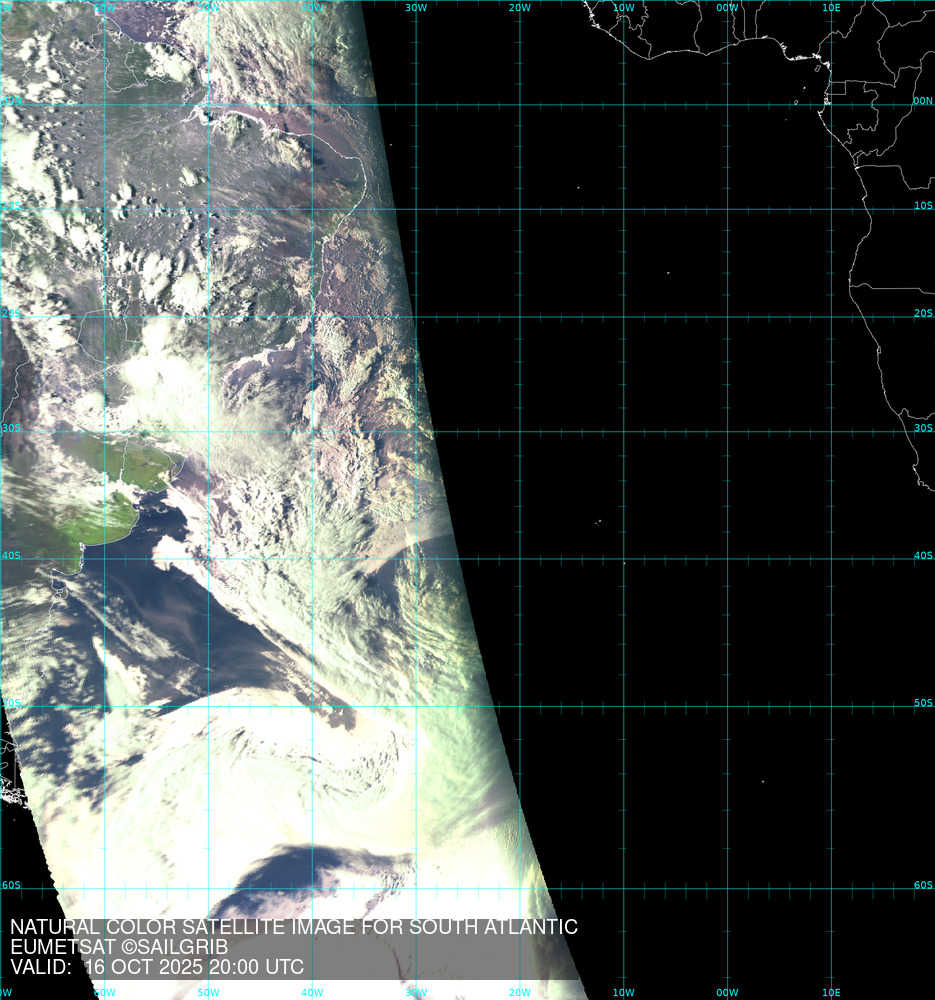Image resolution: width=935 pixels, height=1000 pixels.
Task: Click the '00W' longitude label along the top
Action: (727, 7)
